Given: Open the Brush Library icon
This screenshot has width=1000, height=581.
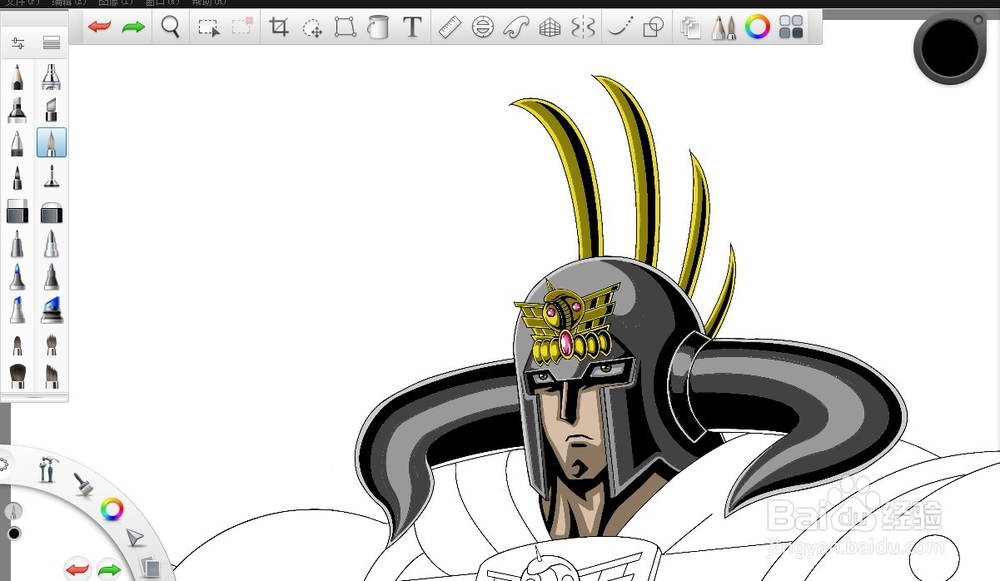Looking at the screenshot, I should (x=52, y=43).
